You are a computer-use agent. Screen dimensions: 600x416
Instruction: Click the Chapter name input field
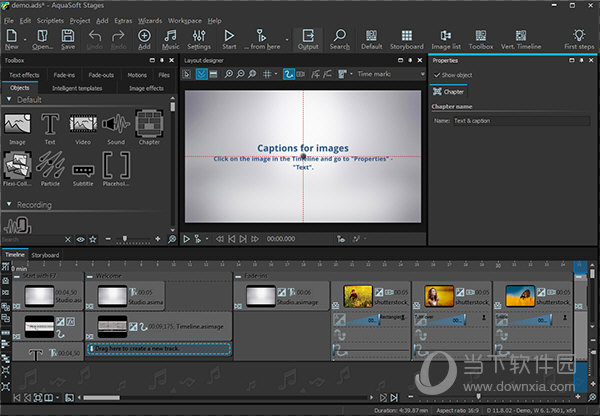[x=521, y=121]
